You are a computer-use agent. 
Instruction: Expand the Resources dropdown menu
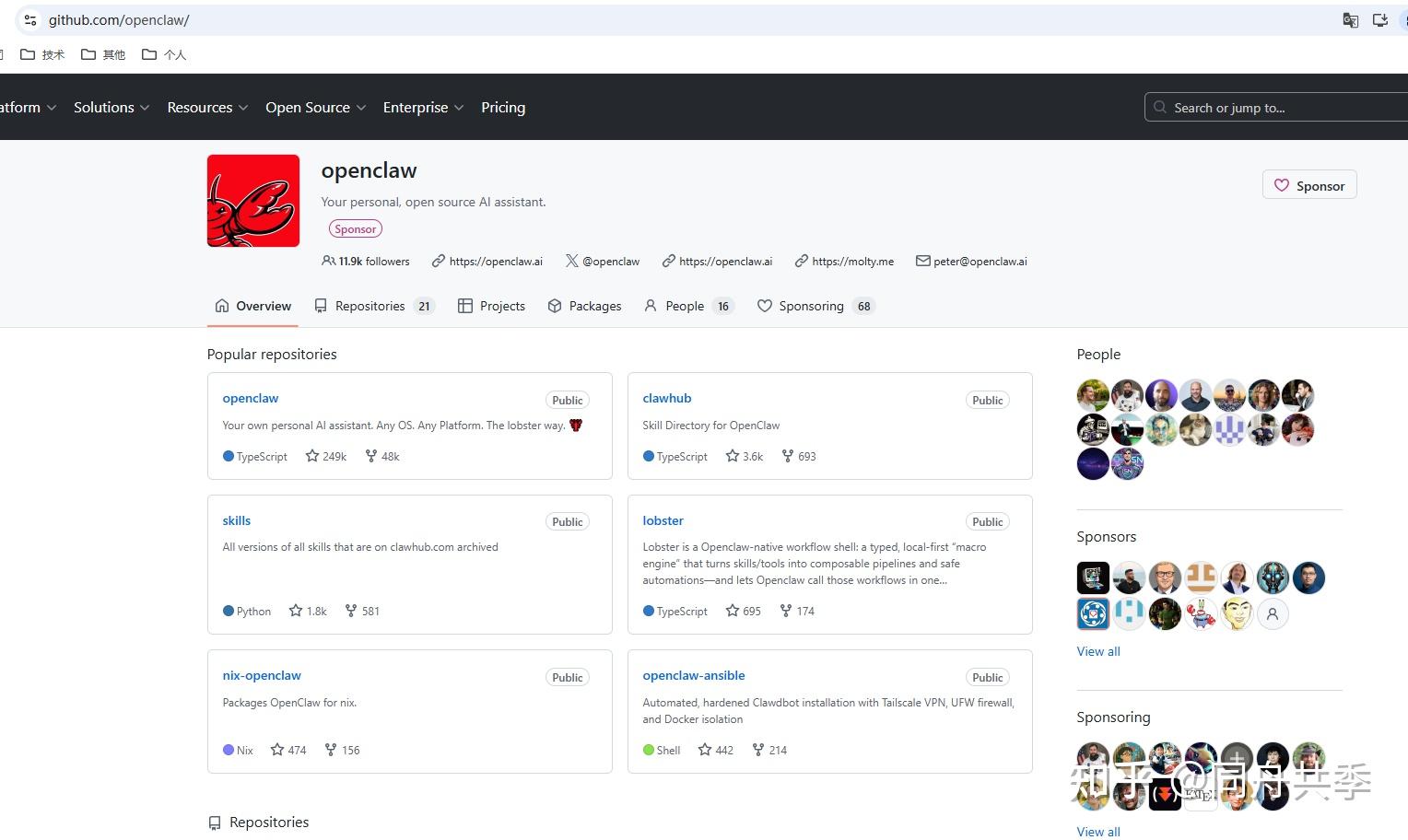(x=207, y=108)
